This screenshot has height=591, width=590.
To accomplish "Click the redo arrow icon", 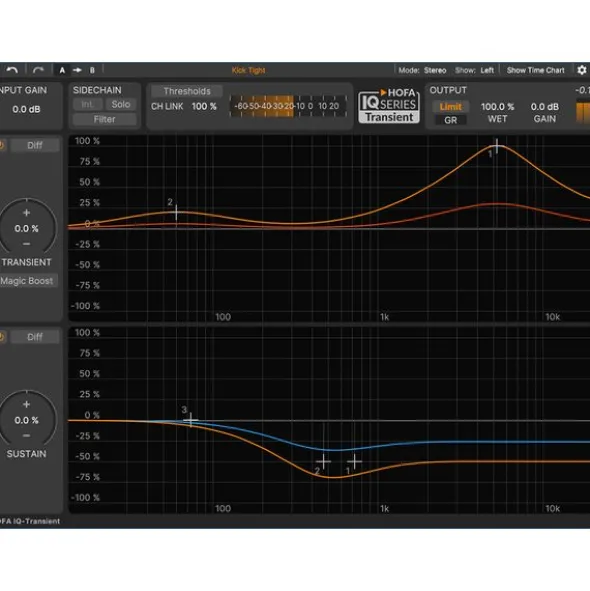I will coord(38,70).
